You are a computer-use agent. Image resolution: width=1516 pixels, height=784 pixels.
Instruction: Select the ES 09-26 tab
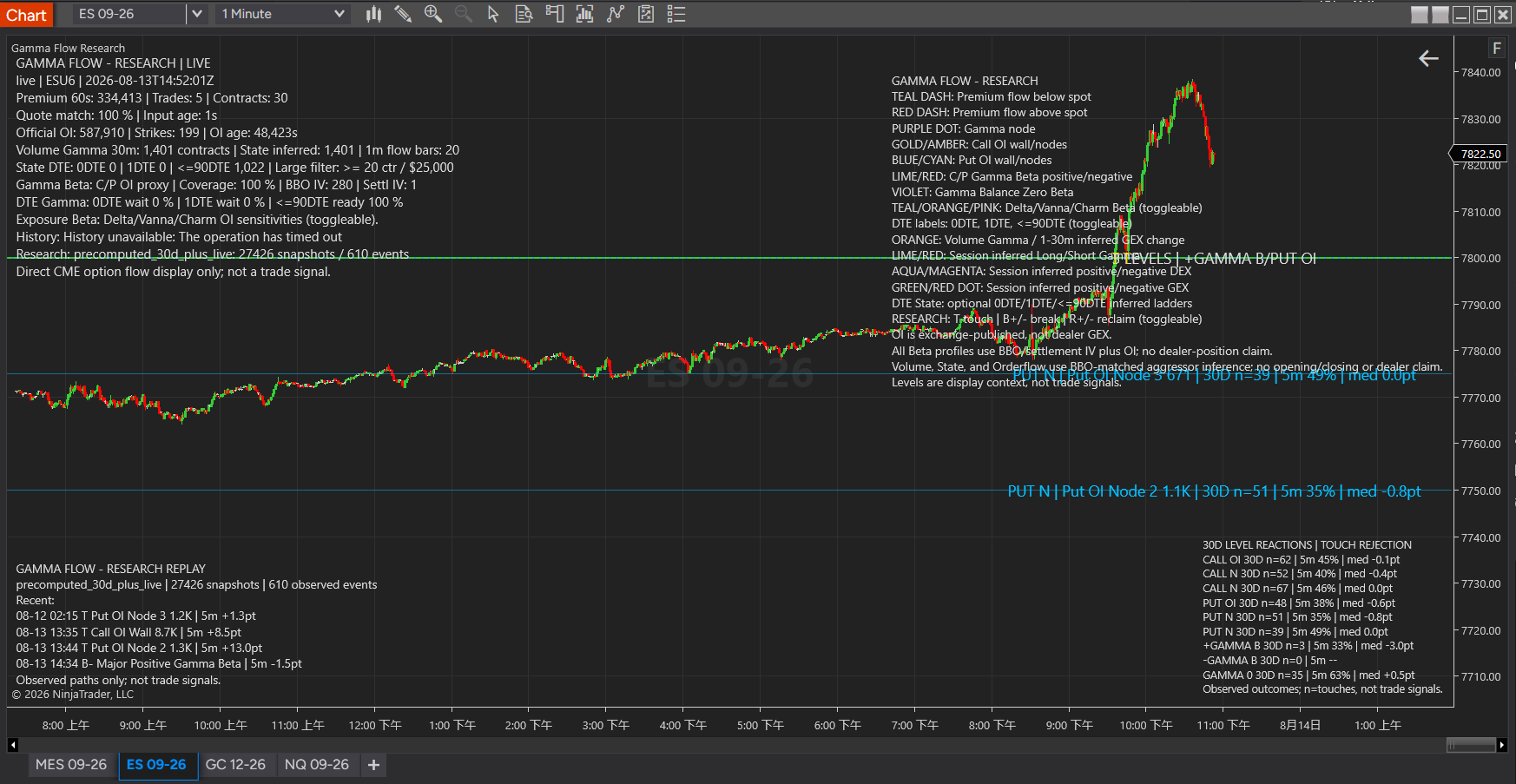[156, 765]
